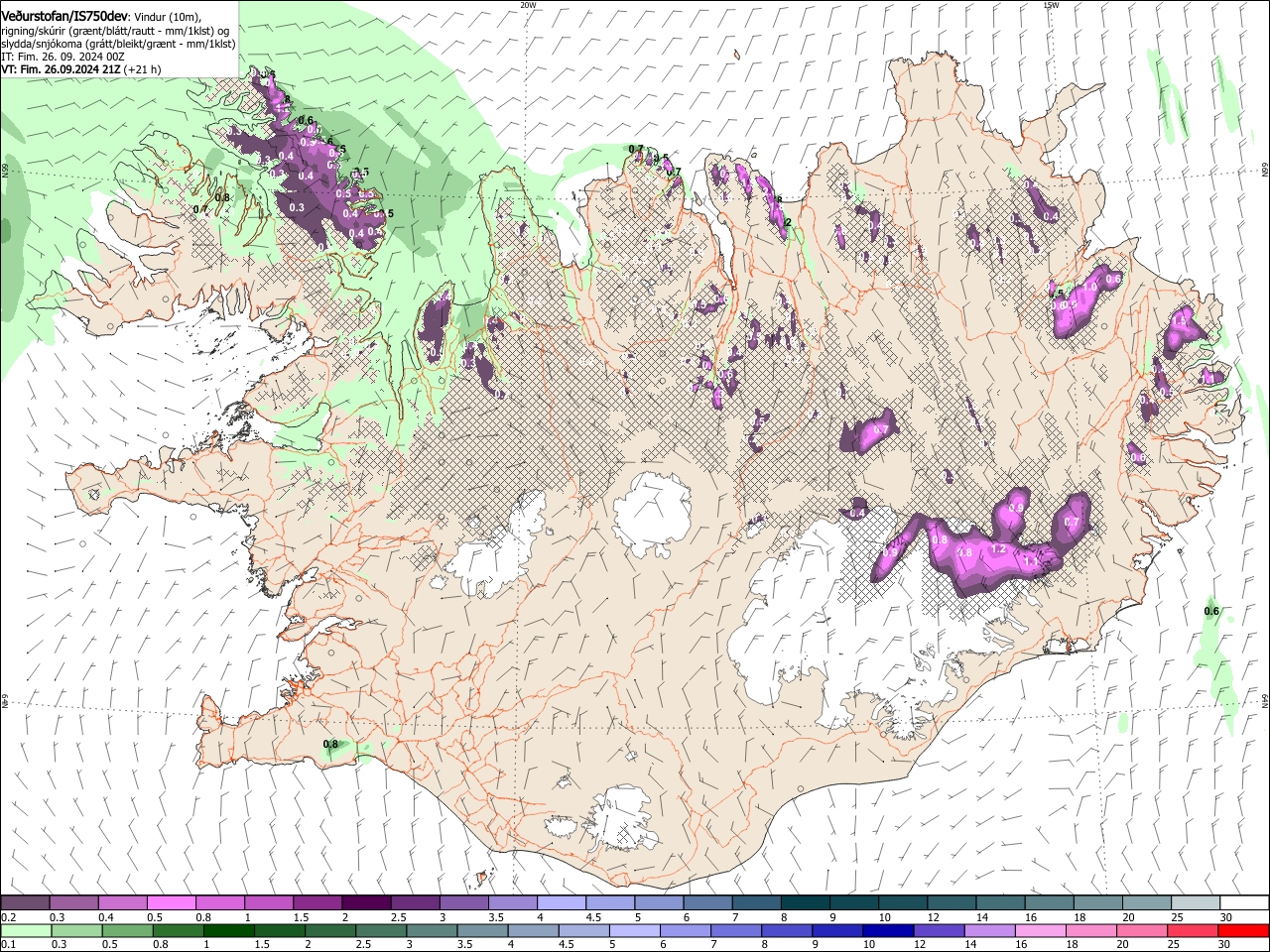The height and width of the screenshot is (952, 1270).
Task: Pick top-row dark teal swatch between 8 and 9
Action: click(806, 903)
